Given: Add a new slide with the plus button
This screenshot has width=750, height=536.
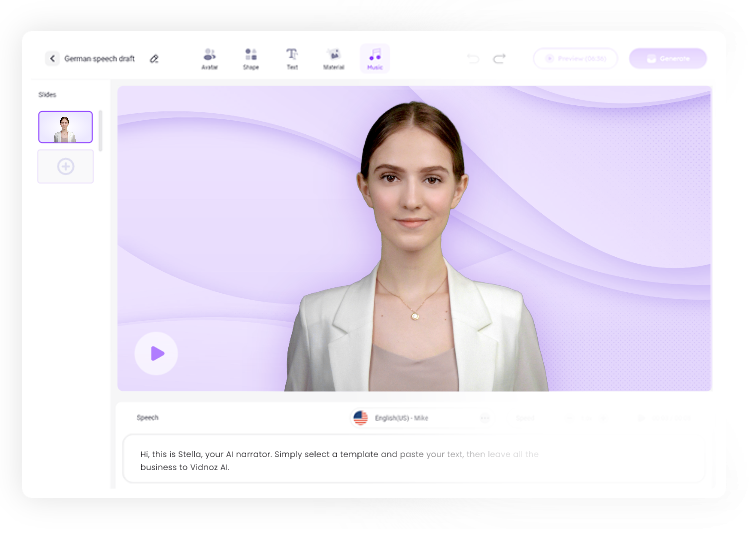Looking at the screenshot, I should point(66,167).
